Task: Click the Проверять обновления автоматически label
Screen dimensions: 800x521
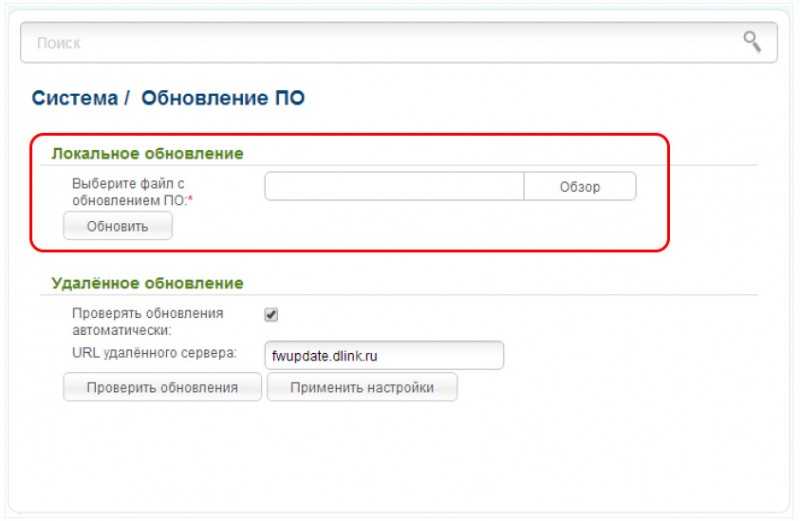Action: coord(148,321)
